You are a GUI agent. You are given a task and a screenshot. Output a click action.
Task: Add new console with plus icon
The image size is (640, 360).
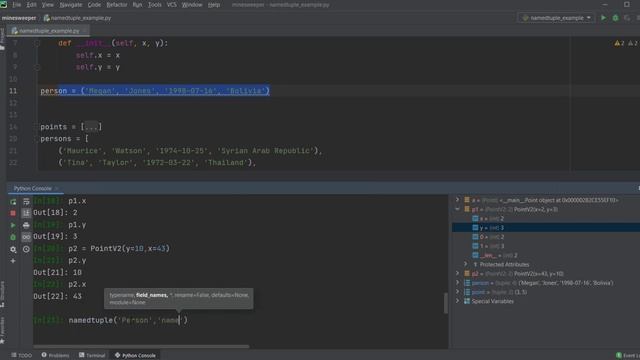tap(13, 261)
